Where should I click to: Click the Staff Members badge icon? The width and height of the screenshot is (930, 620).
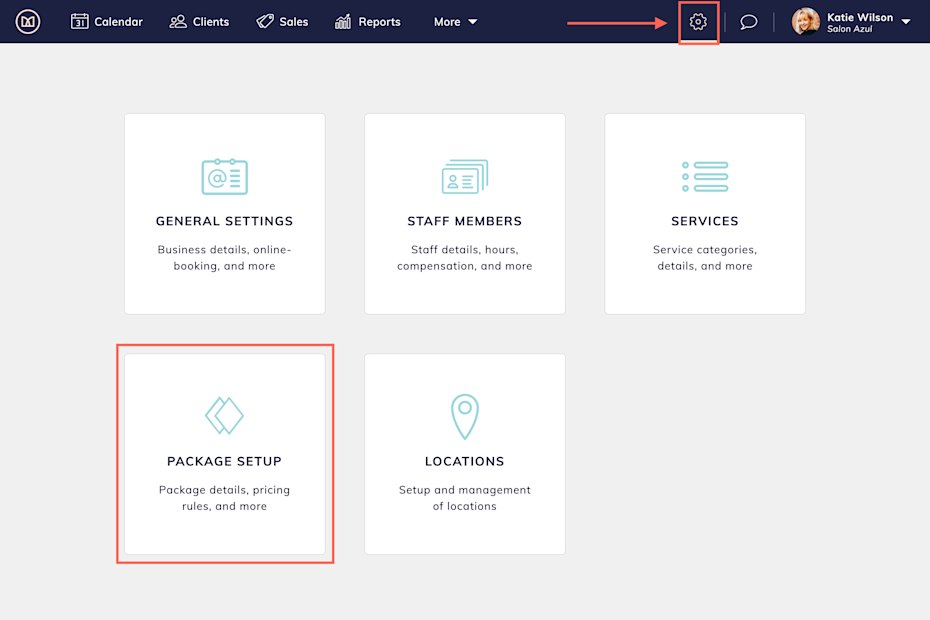pos(464,176)
